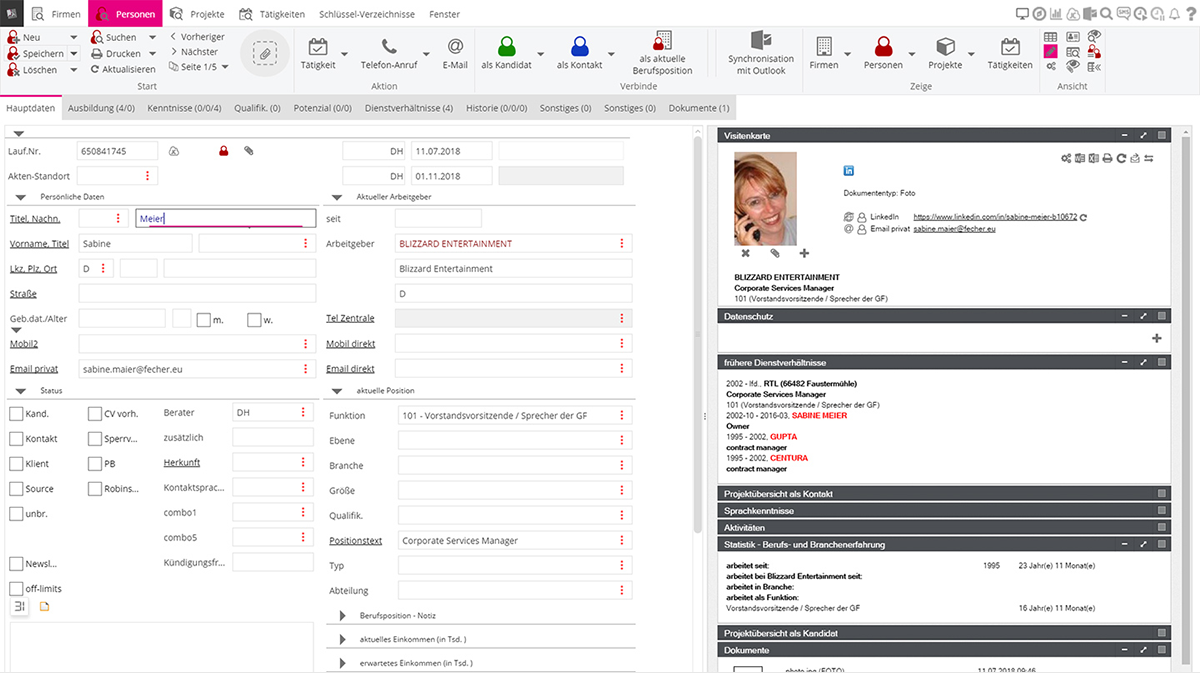Expand Berufsposition - Notiz section
1200x675 pixels.
[342, 615]
